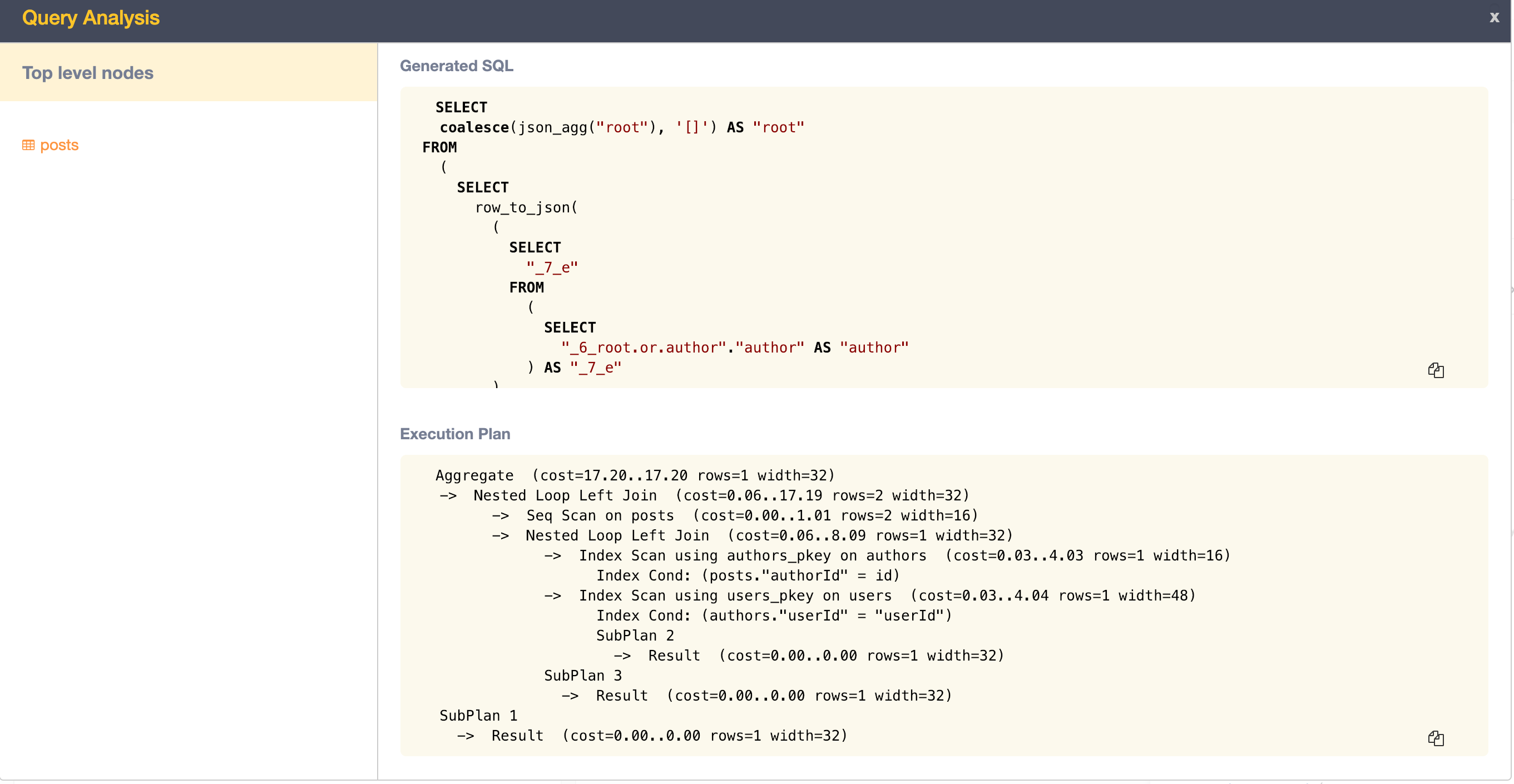This screenshot has width=1514, height=784.
Task: Switch focus to Execution Plan section
Action: [455, 434]
